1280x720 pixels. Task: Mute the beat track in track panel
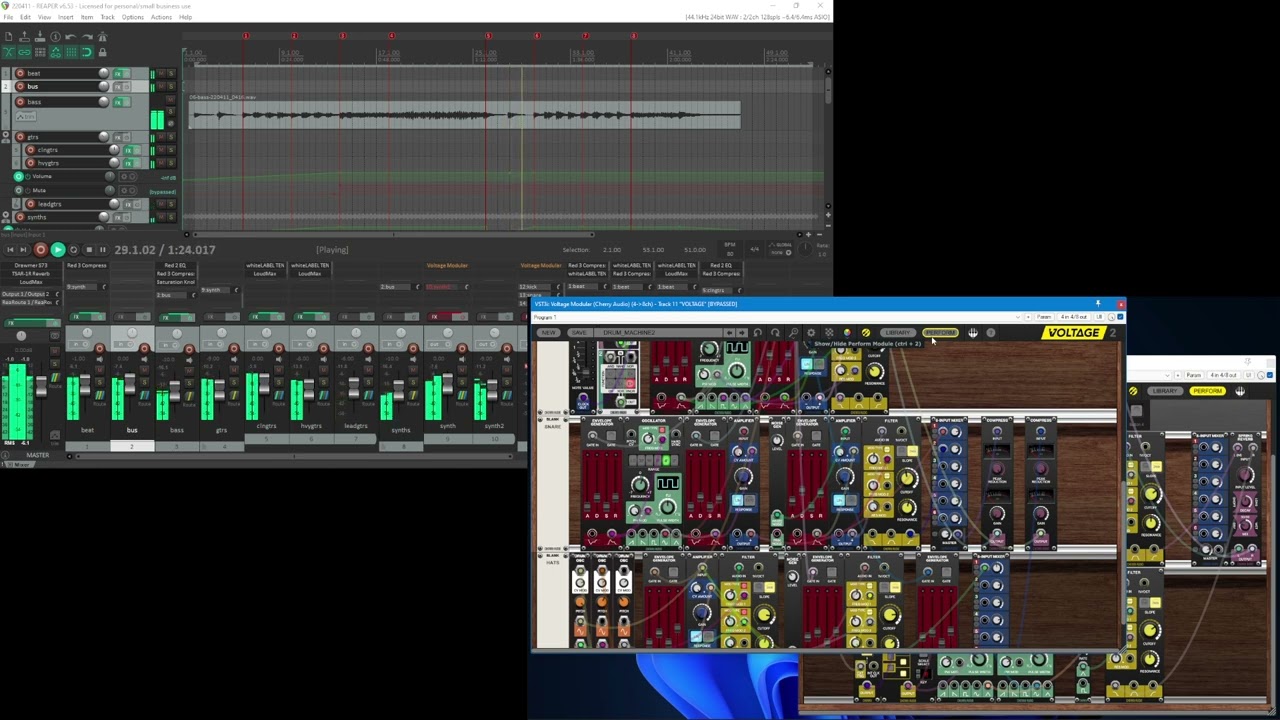coord(161,73)
